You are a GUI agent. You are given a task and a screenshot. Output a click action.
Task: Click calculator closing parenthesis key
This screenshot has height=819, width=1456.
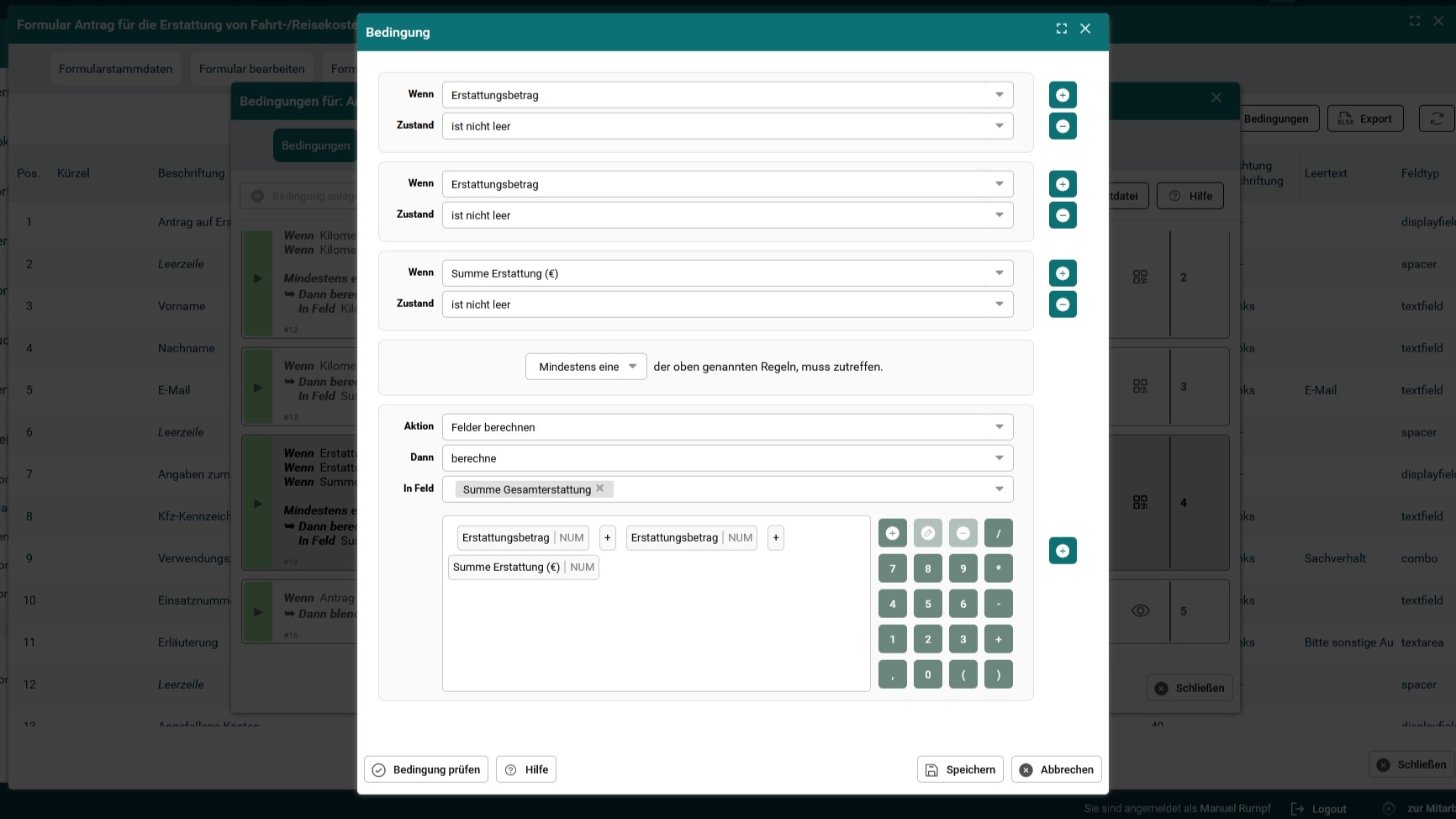[x=999, y=674]
